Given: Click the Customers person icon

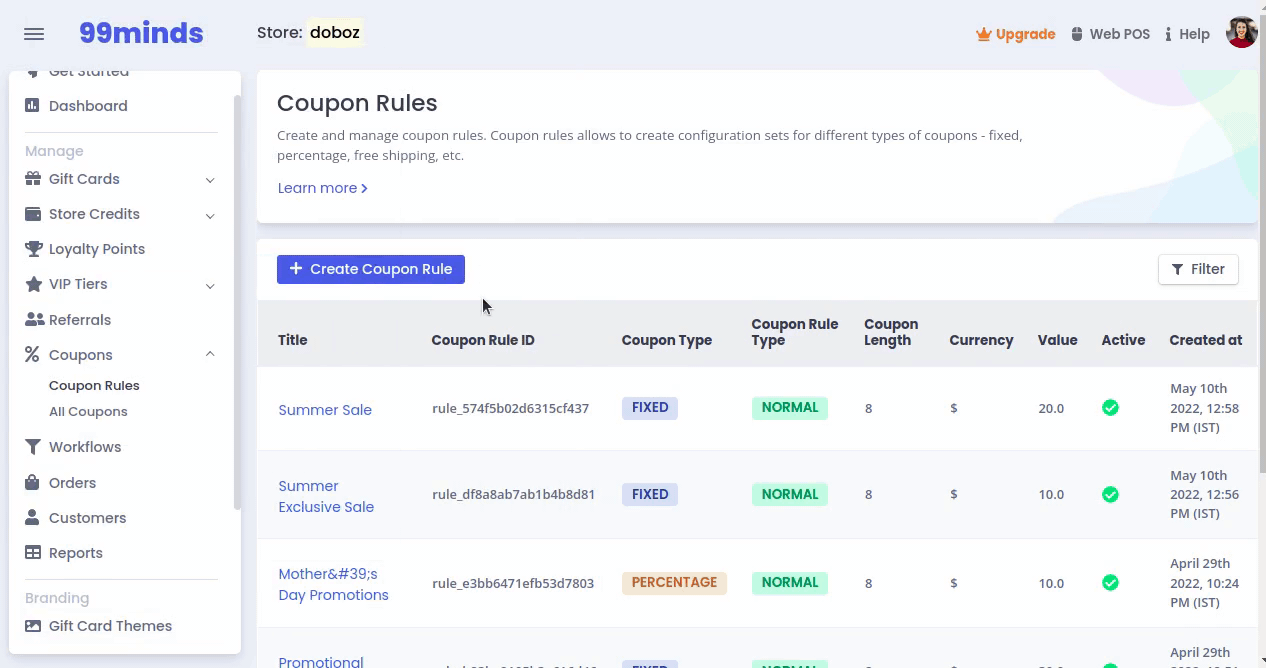Looking at the screenshot, I should [x=33, y=518].
